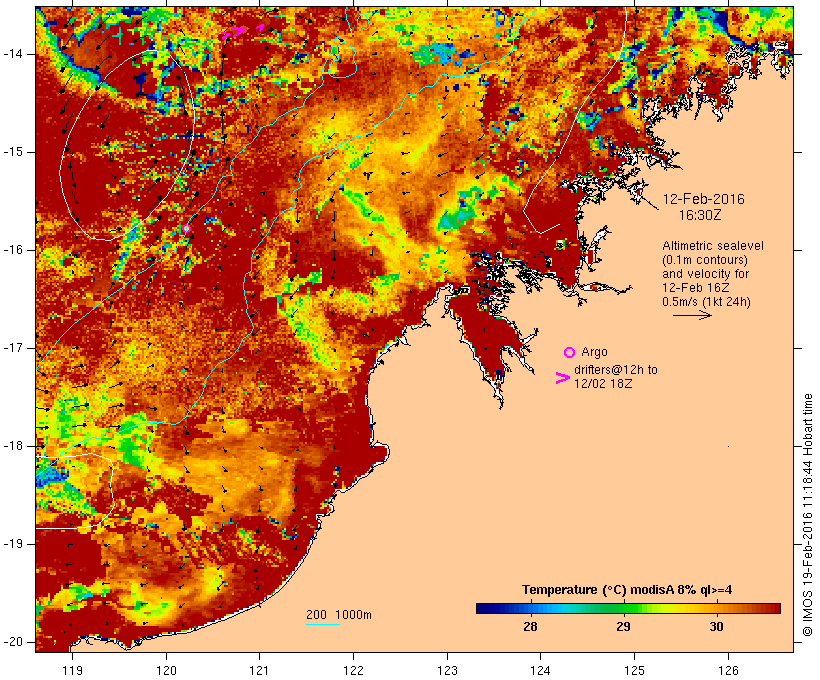Click the longitude label '125'

(x=634, y=670)
